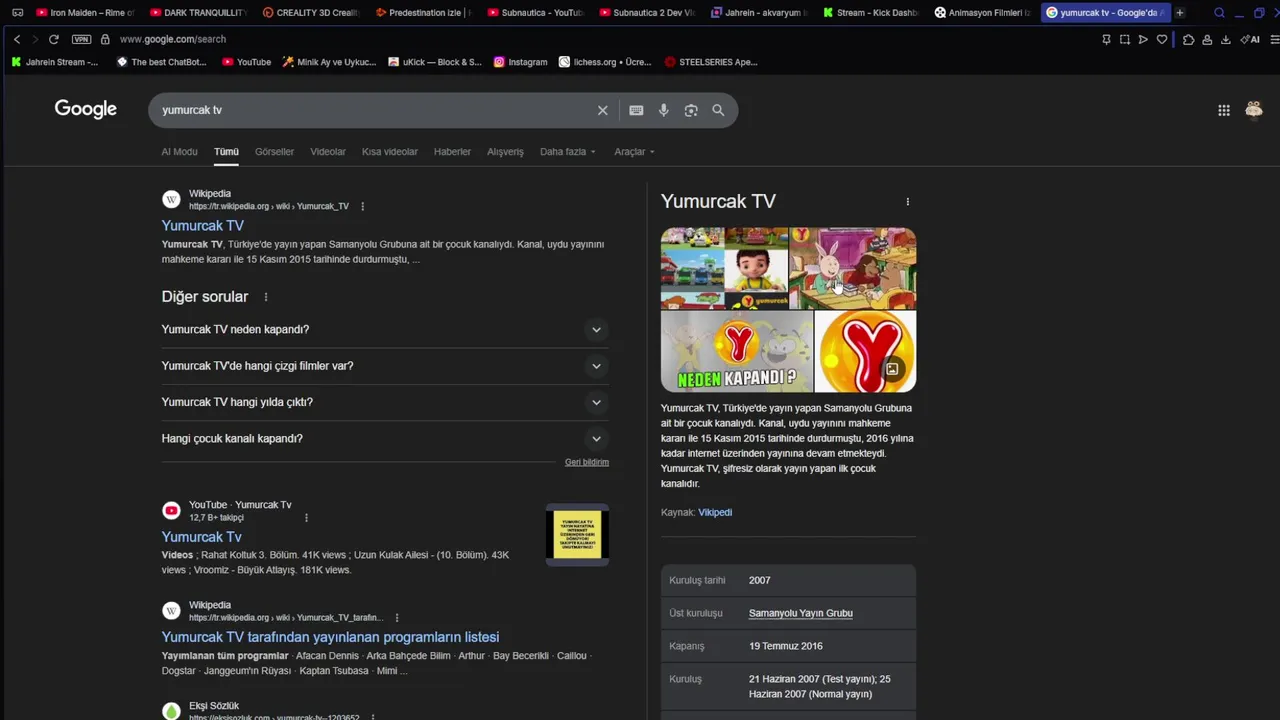The height and width of the screenshot is (720, 1280).
Task: Switch to the 'Stream - Kick Dashboard' tab
Action: click(x=871, y=13)
